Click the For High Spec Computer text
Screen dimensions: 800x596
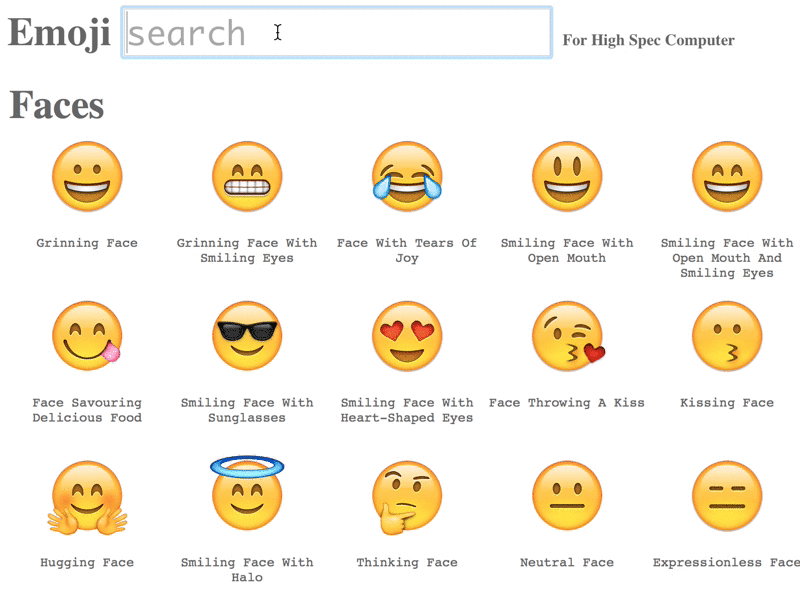tap(650, 41)
